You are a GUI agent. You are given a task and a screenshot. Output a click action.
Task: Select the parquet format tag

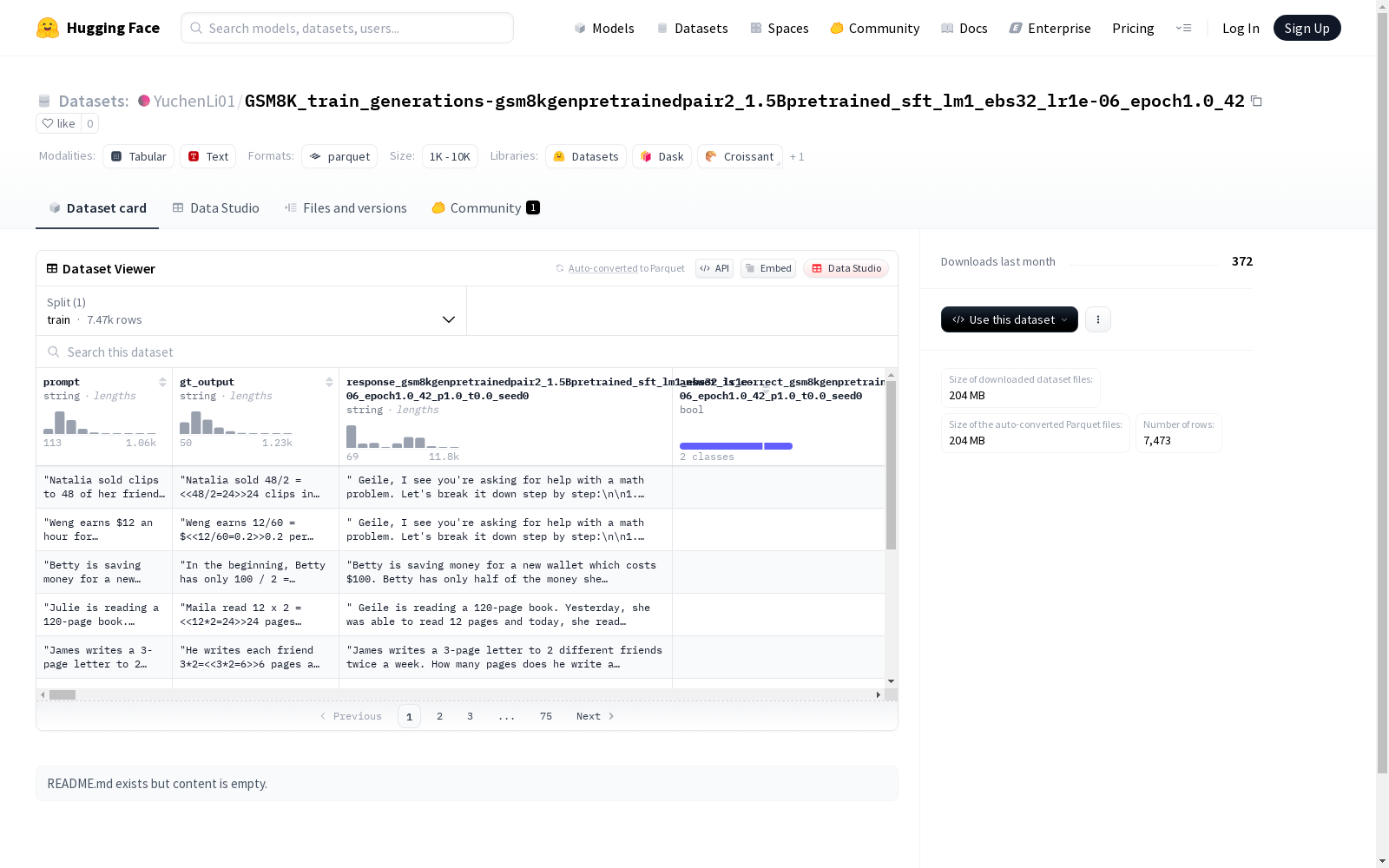339,156
